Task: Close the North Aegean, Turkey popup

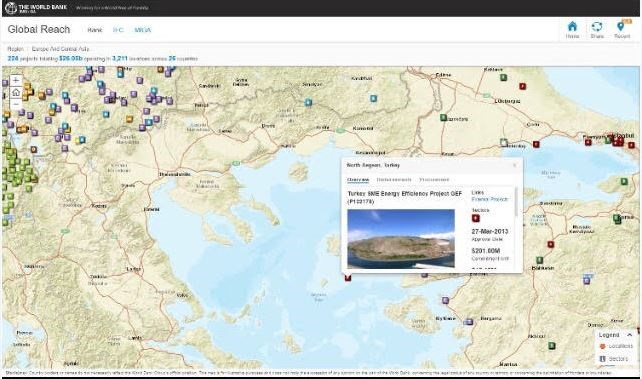Action: [515, 165]
